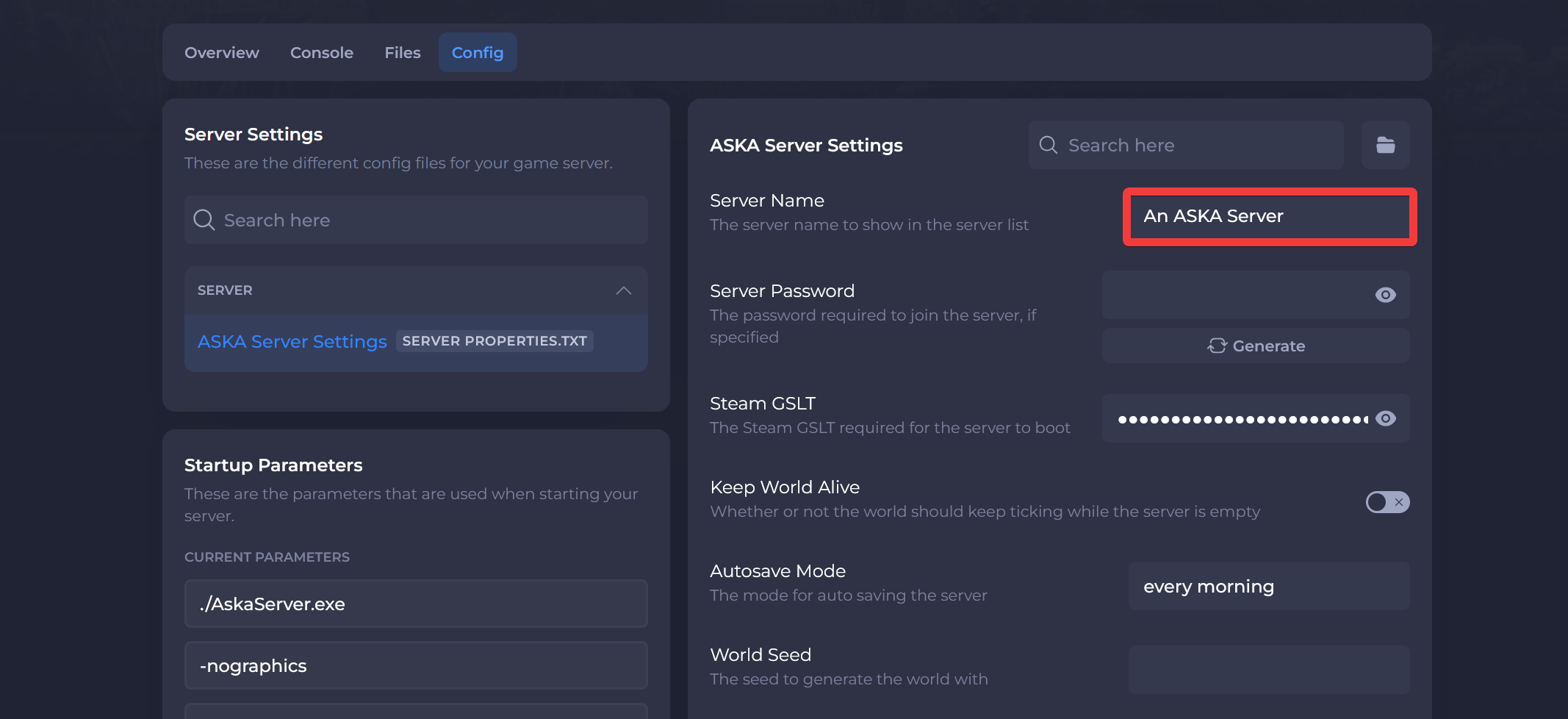Click the magnifier icon in Server Settings search
The height and width of the screenshot is (719, 1568).
pyautogui.click(x=204, y=220)
